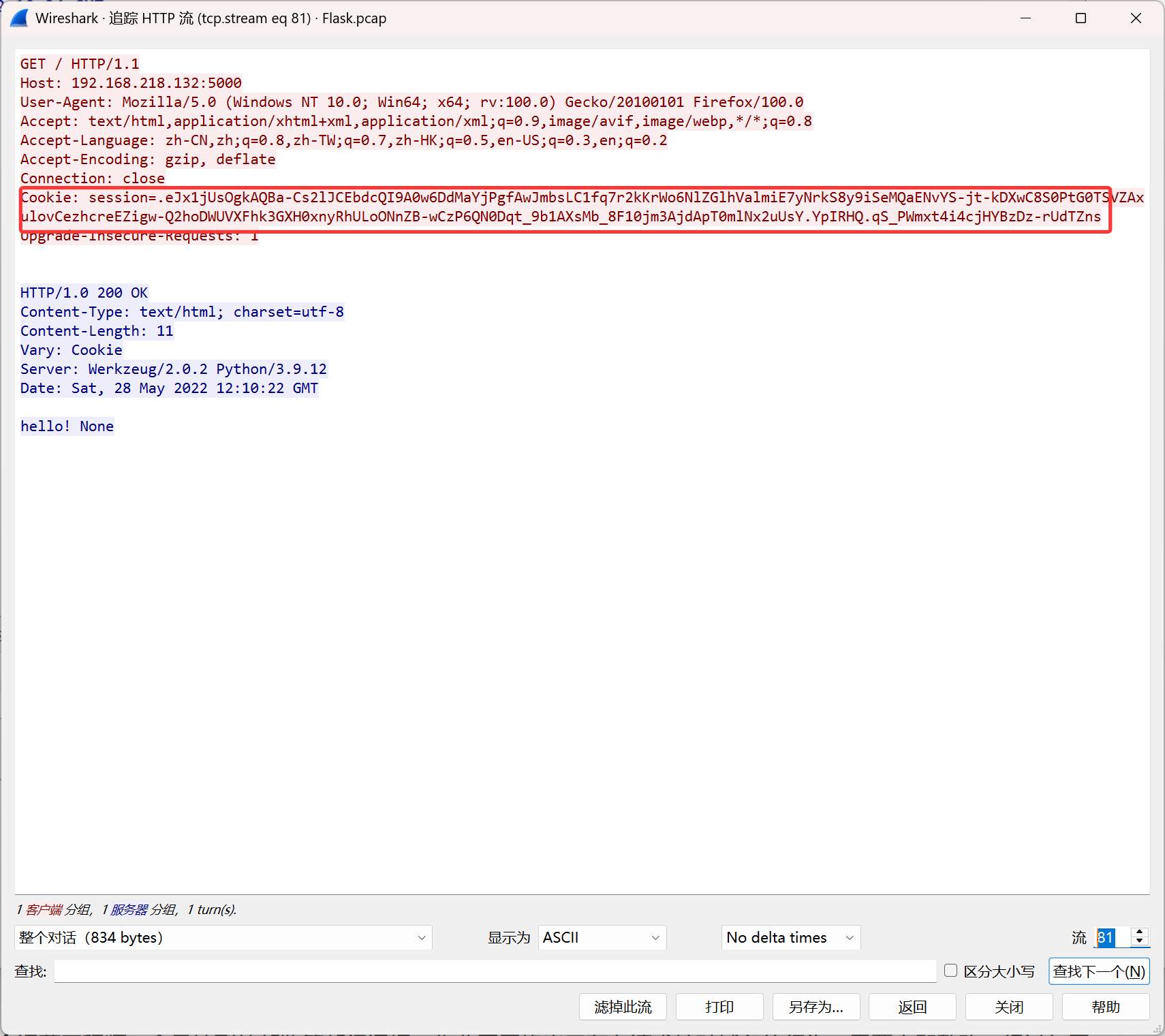Click the Wireshark shark fin icon
Screen dimensions: 1165x1036
[x=19, y=18]
